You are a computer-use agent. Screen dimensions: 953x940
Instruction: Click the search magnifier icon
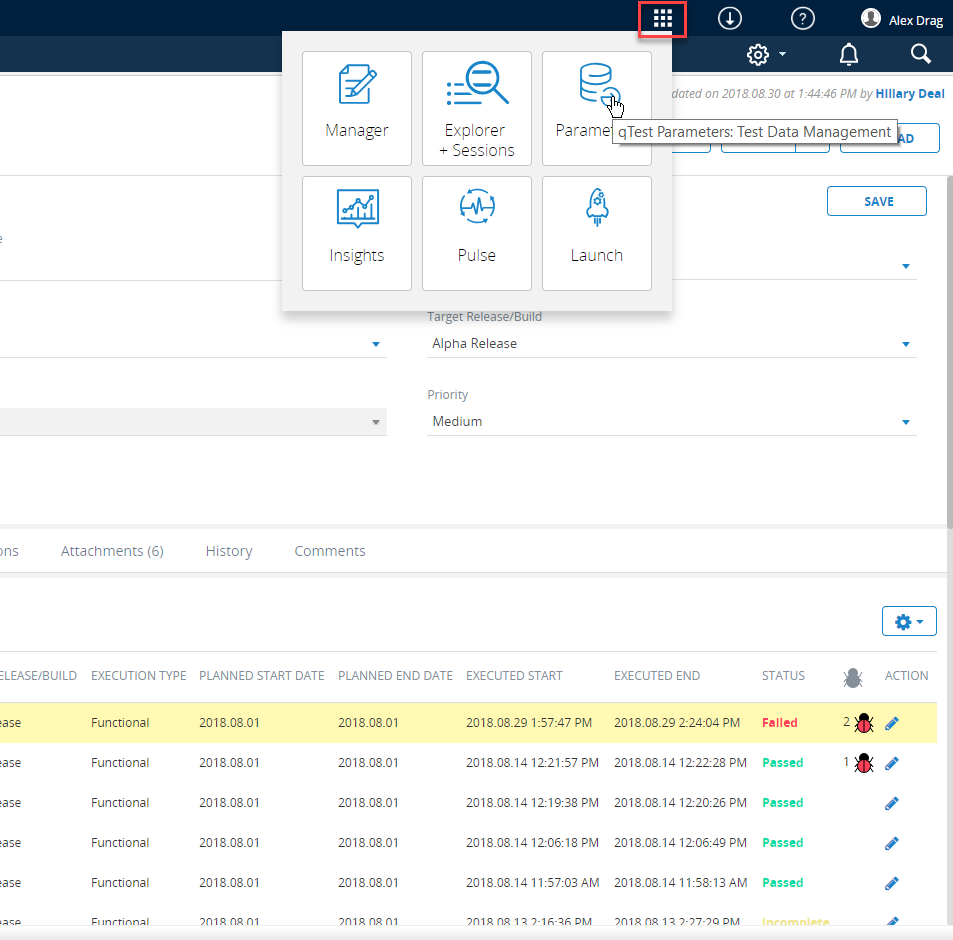(921, 54)
